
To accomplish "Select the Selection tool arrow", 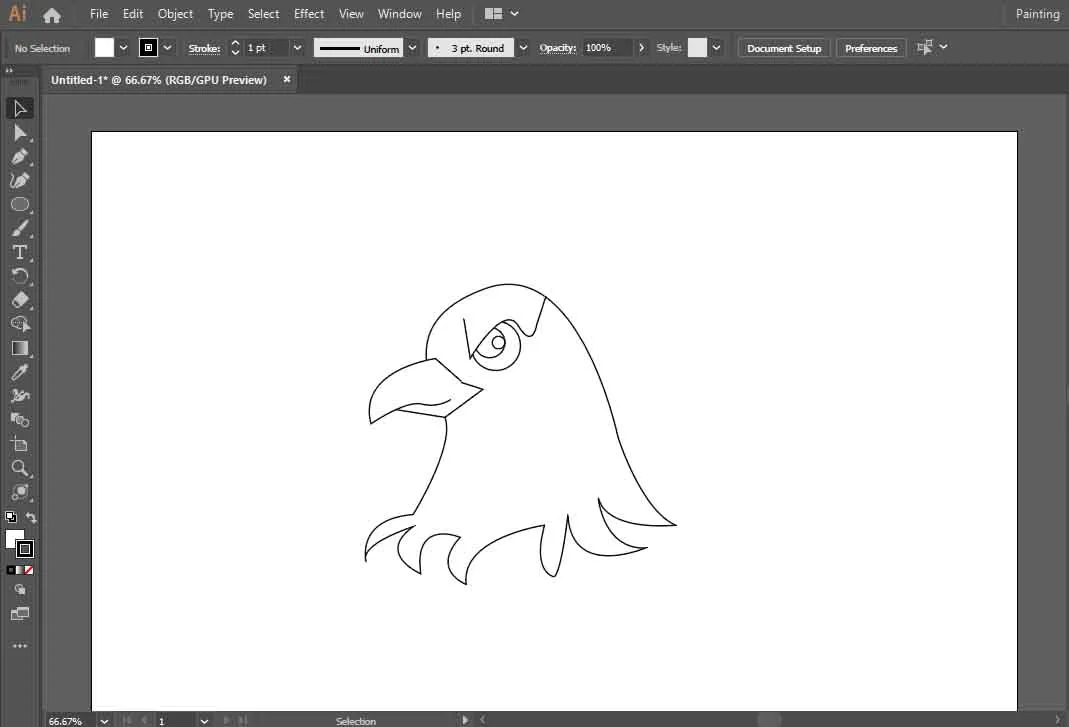I will (x=20, y=108).
